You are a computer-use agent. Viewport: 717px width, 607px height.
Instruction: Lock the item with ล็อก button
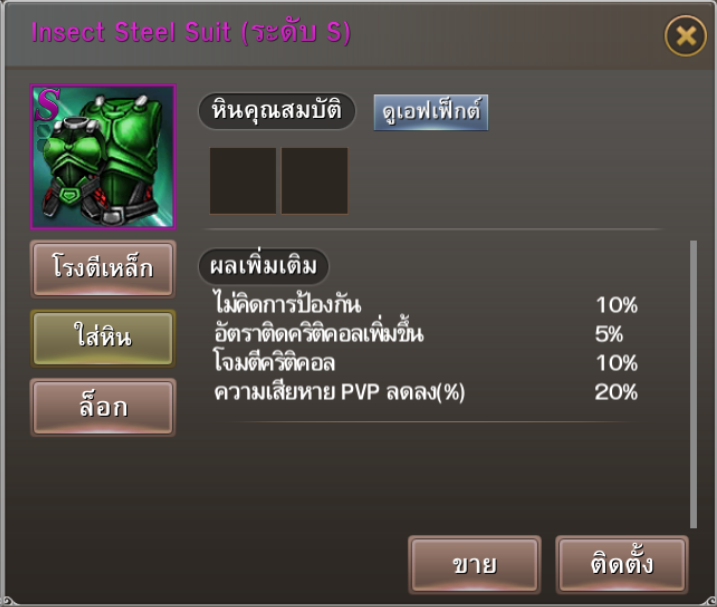(103, 407)
